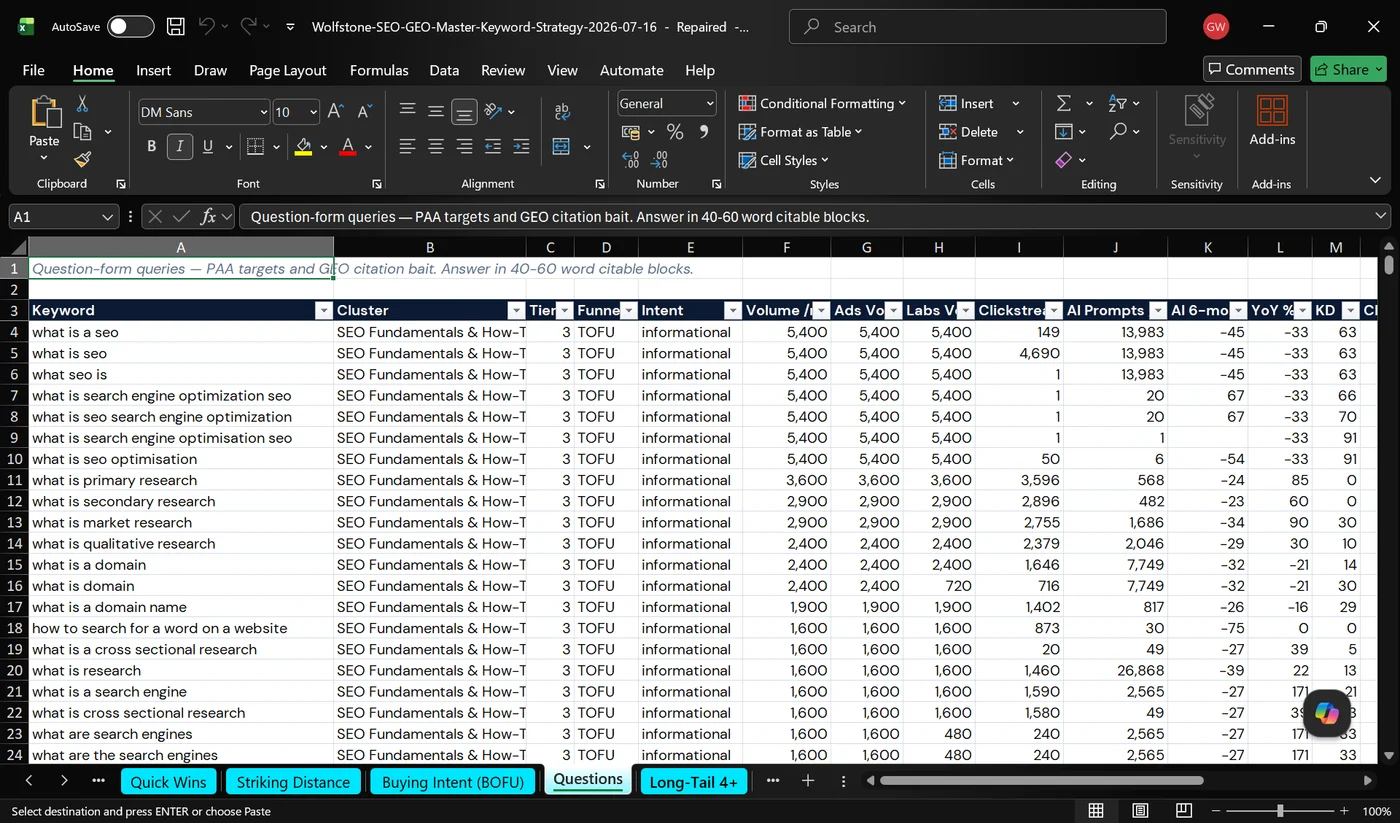
Task: Click the Format as Table button
Action: click(x=800, y=132)
